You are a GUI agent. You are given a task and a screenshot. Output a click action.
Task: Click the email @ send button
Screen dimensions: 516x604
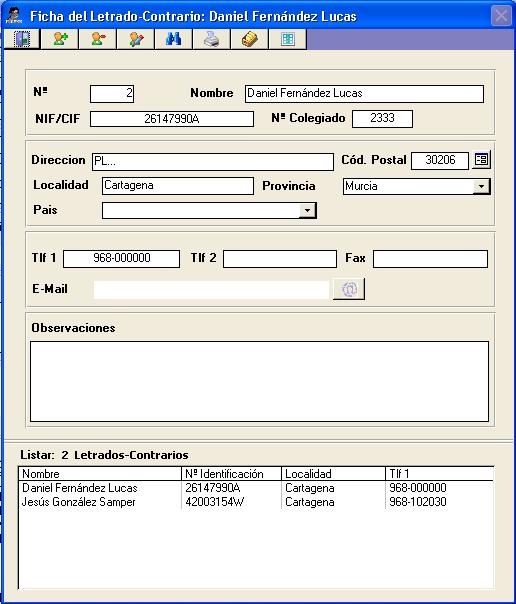[x=349, y=289]
